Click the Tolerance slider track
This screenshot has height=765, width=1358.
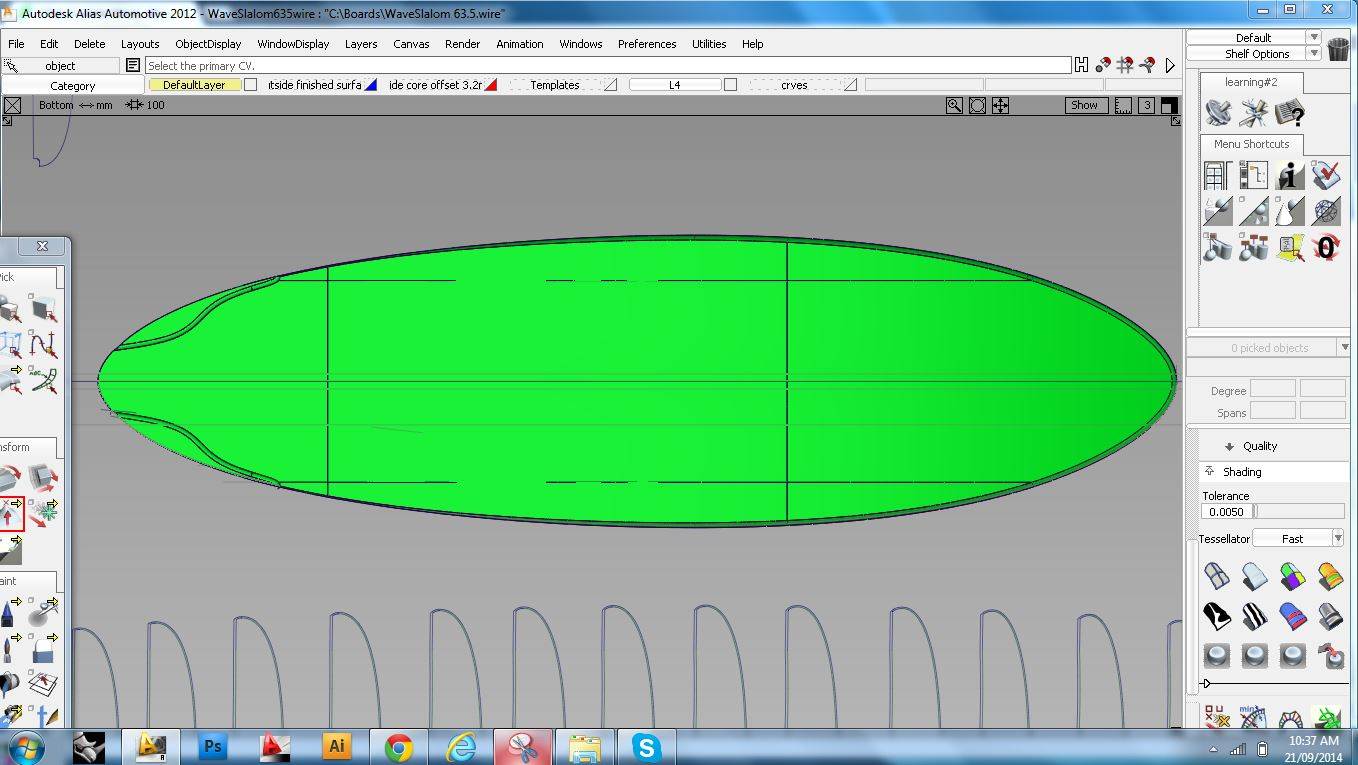pos(1299,511)
